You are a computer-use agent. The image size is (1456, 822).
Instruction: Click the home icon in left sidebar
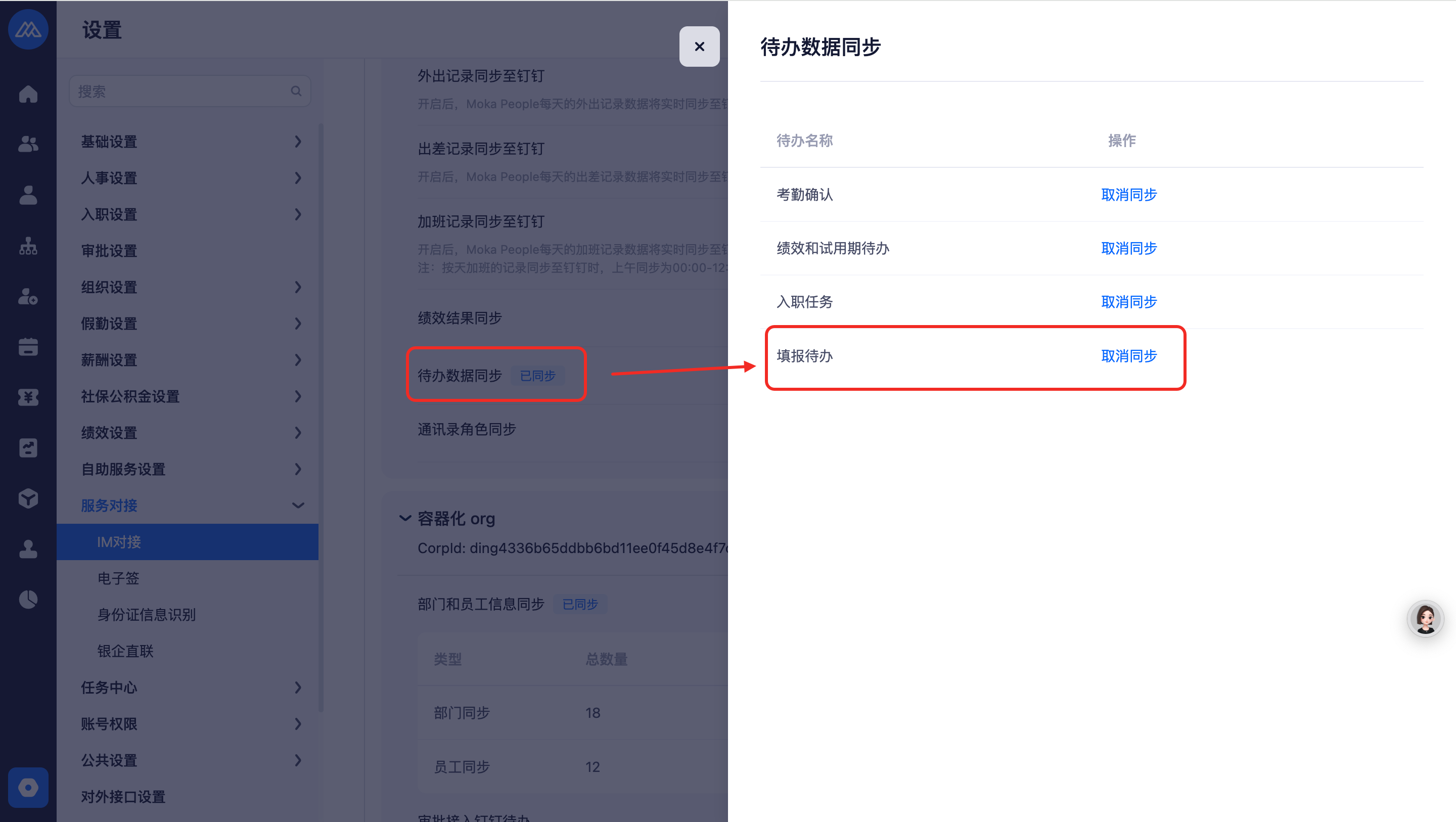tap(28, 94)
